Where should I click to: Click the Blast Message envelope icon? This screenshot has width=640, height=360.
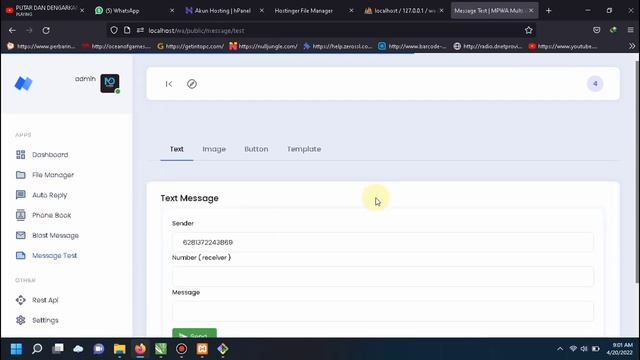tap(20, 235)
